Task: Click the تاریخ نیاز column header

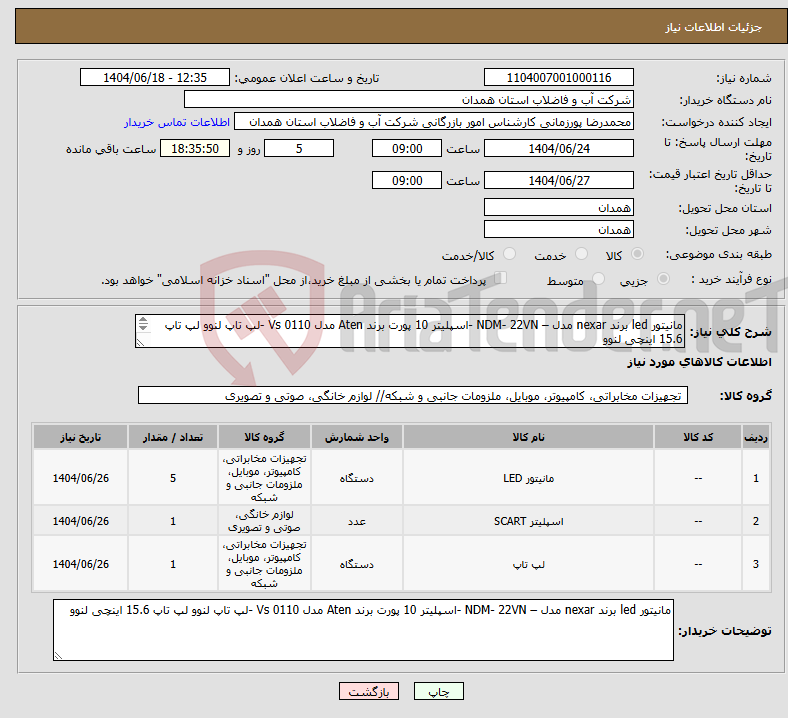Action: (x=80, y=437)
